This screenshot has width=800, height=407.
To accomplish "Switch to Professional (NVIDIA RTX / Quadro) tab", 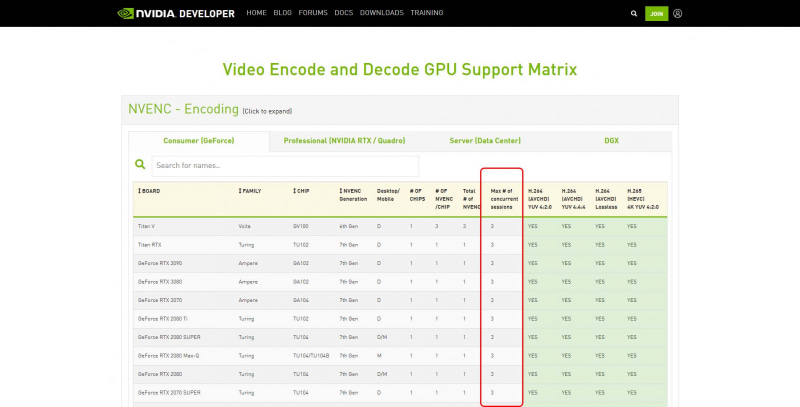I will 344,141.
